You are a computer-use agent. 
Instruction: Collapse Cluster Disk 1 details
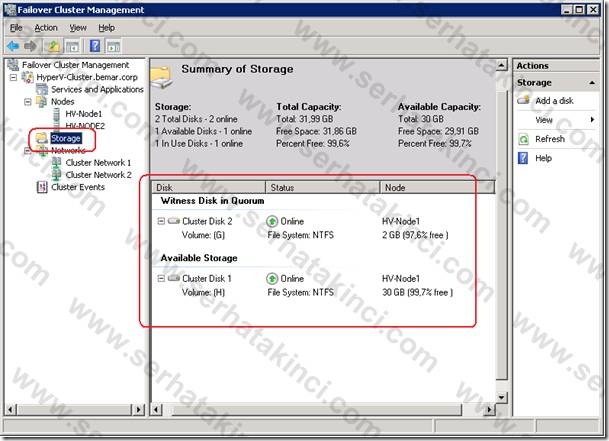point(161,279)
